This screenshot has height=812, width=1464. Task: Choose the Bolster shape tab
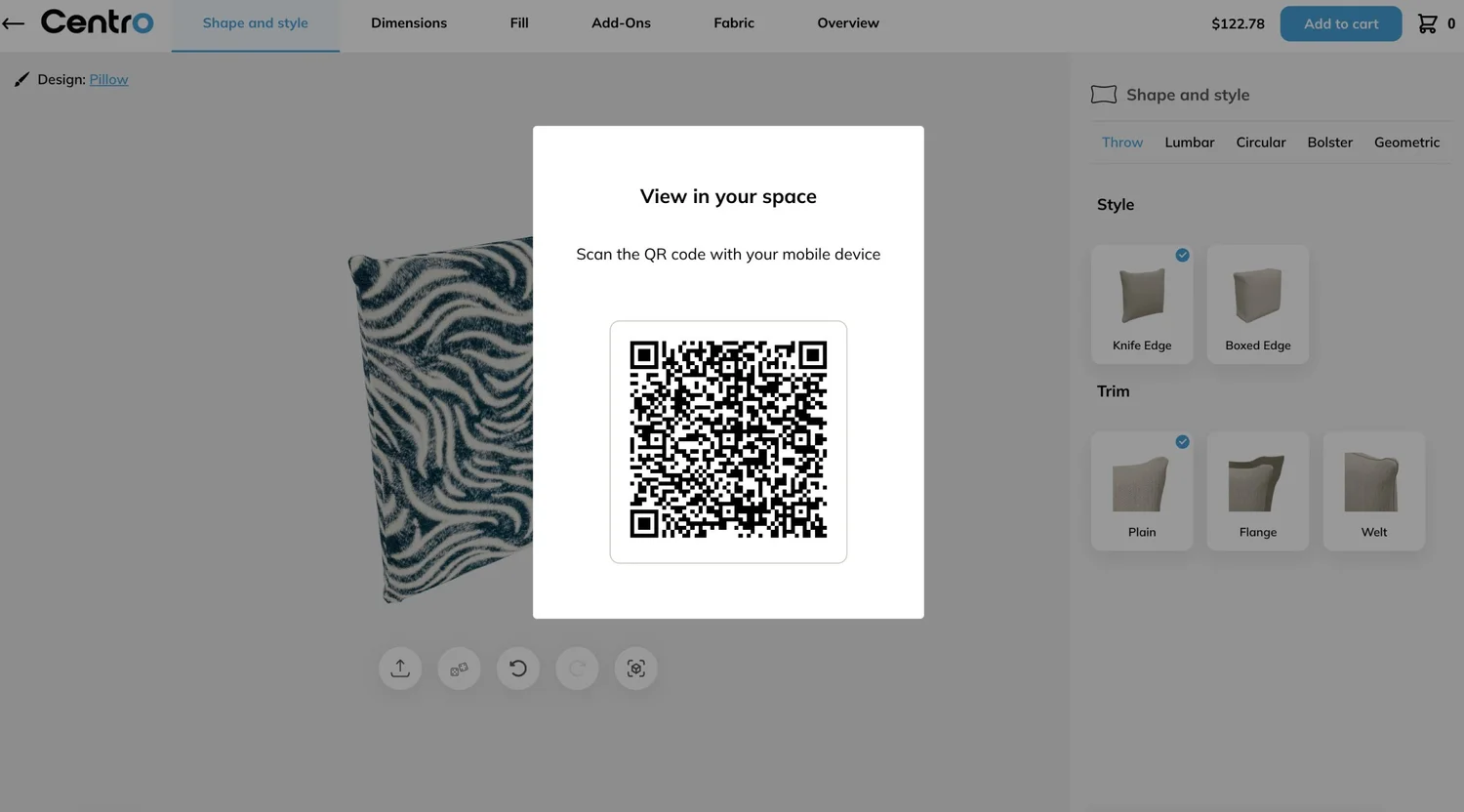tap(1330, 142)
